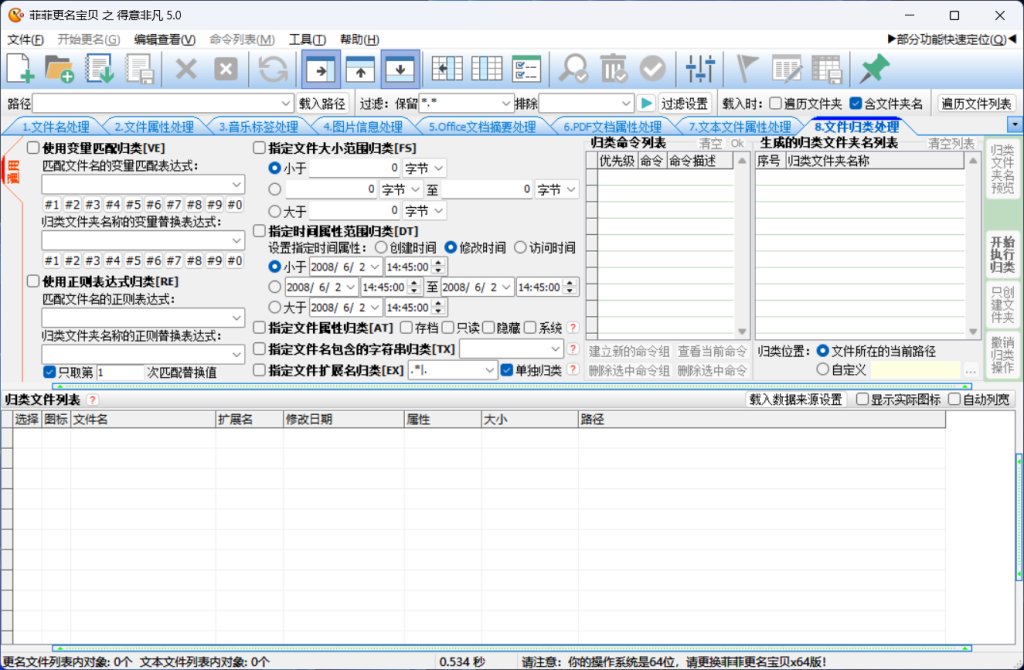Click the checklist toolbar icon
Viewport: 1024px width, 670px height.
tap(526, 68)
